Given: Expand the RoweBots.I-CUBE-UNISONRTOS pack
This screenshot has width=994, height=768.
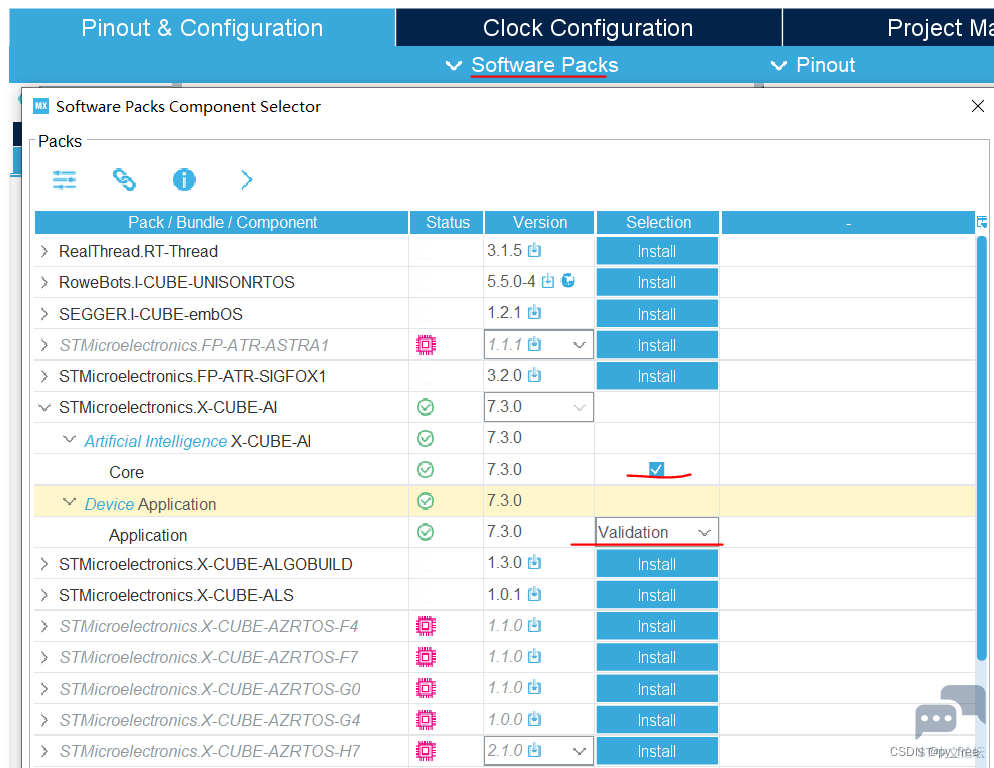Looking at the screenshot, I should click(44, 282).
